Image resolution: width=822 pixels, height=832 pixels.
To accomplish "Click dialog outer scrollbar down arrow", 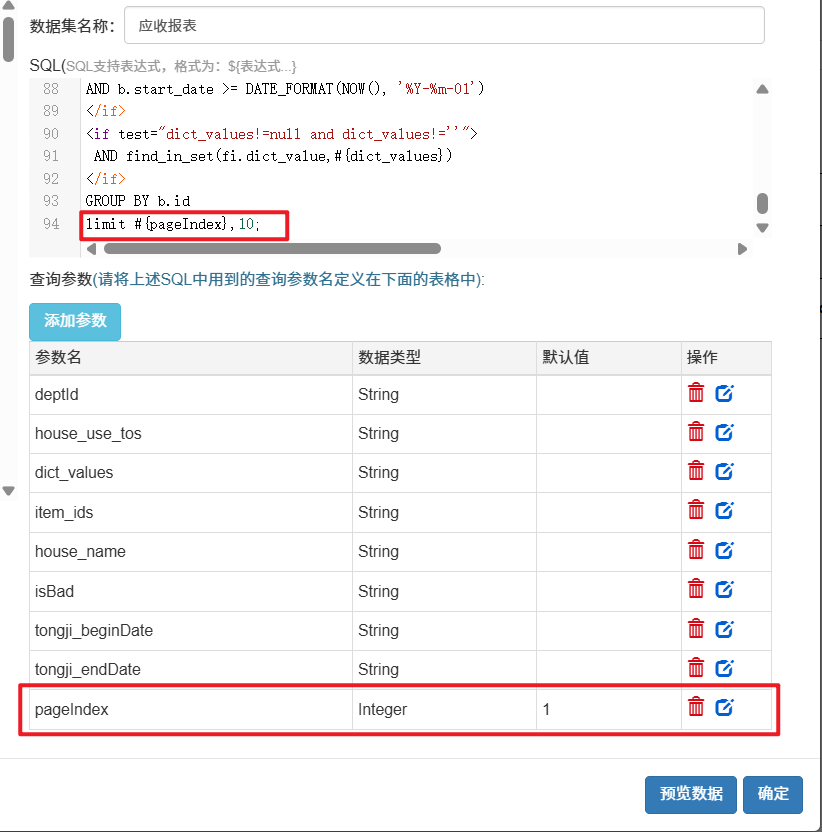I will [8, 491].
